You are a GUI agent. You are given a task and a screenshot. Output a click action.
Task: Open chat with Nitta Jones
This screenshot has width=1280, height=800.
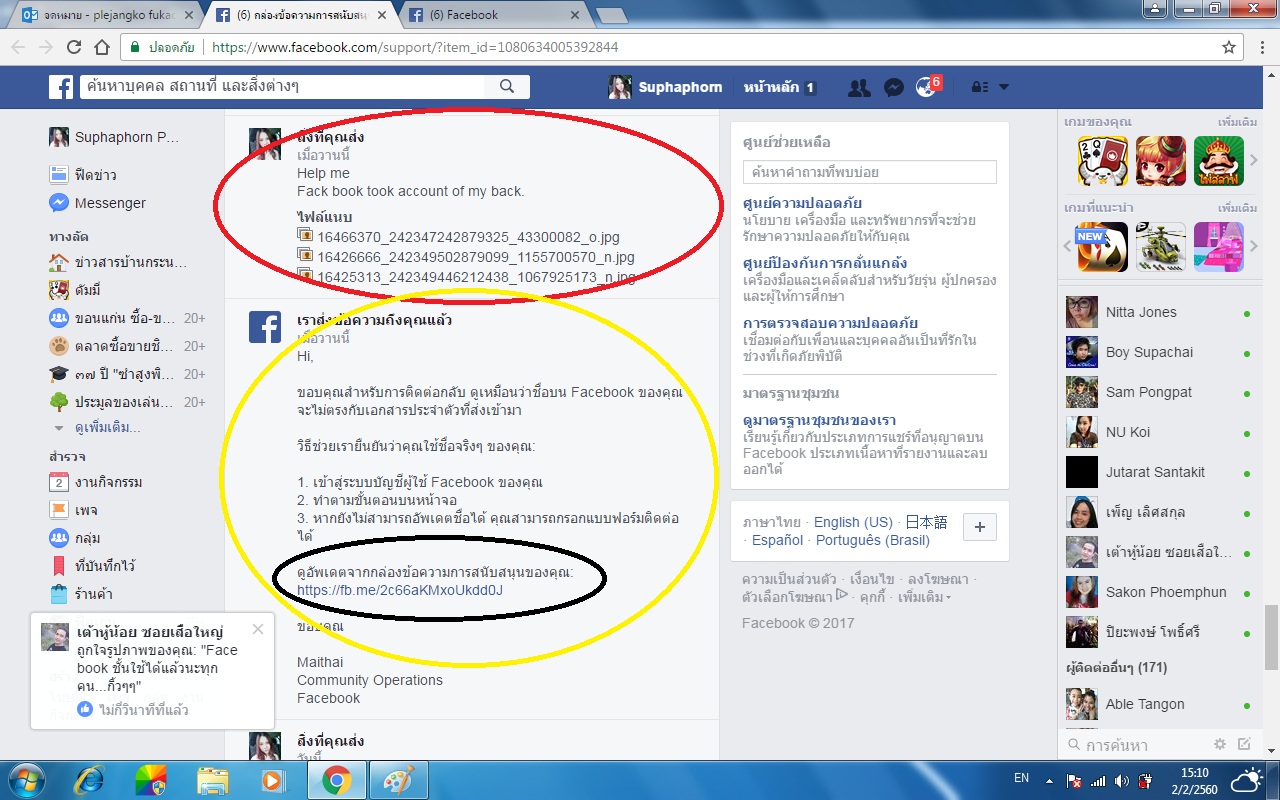(1158, 312)
